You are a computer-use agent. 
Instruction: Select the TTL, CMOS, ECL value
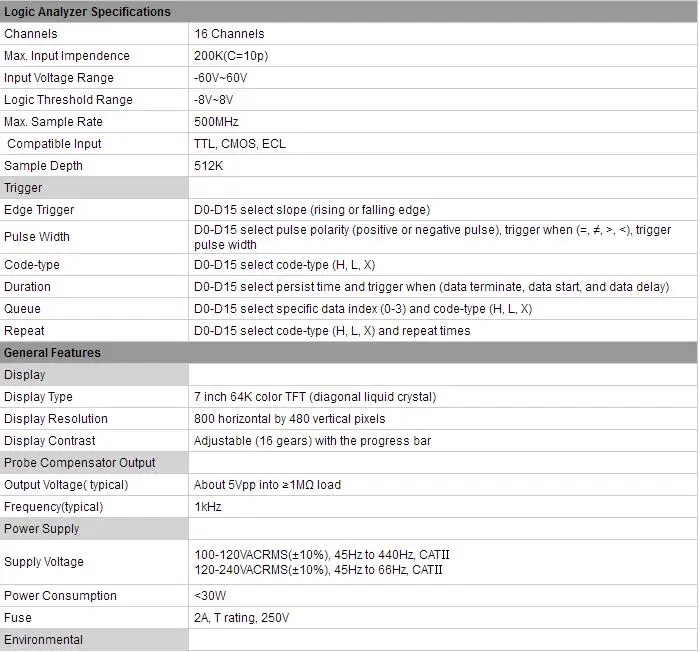point(240,144)
